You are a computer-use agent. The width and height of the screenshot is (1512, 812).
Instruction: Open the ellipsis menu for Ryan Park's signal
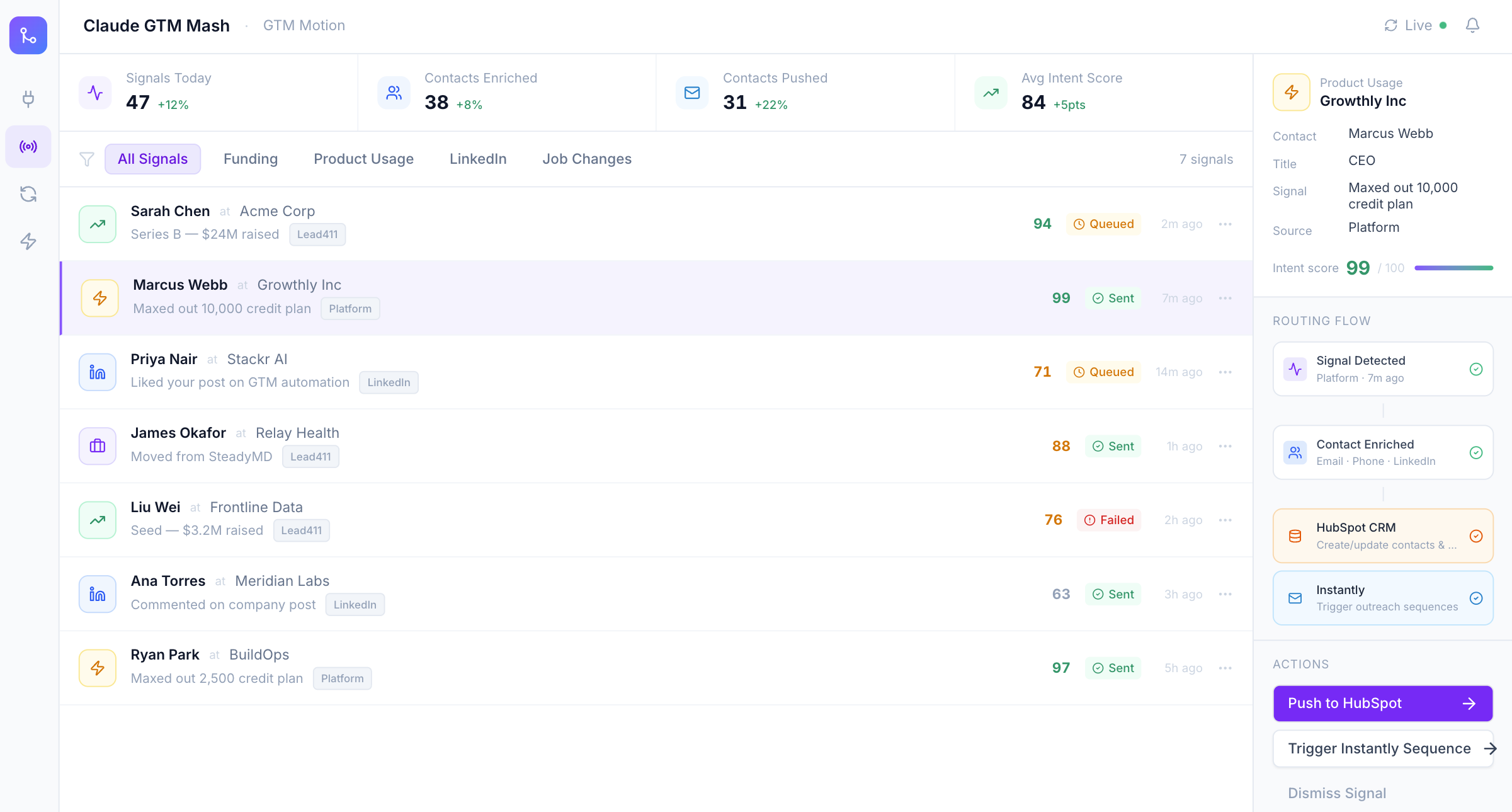click(1225, 668)
